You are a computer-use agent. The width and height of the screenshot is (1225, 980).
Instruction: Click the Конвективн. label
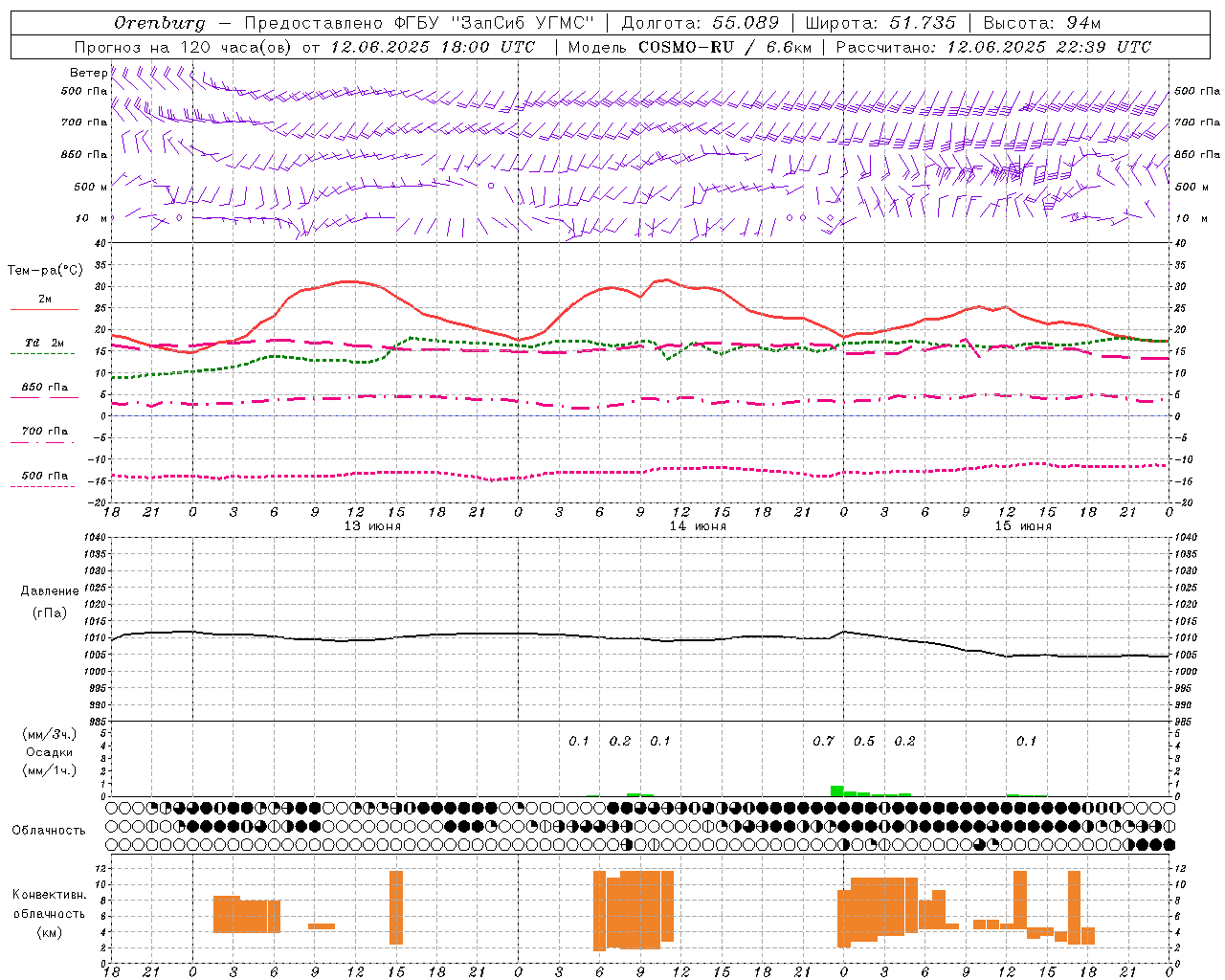50,895
